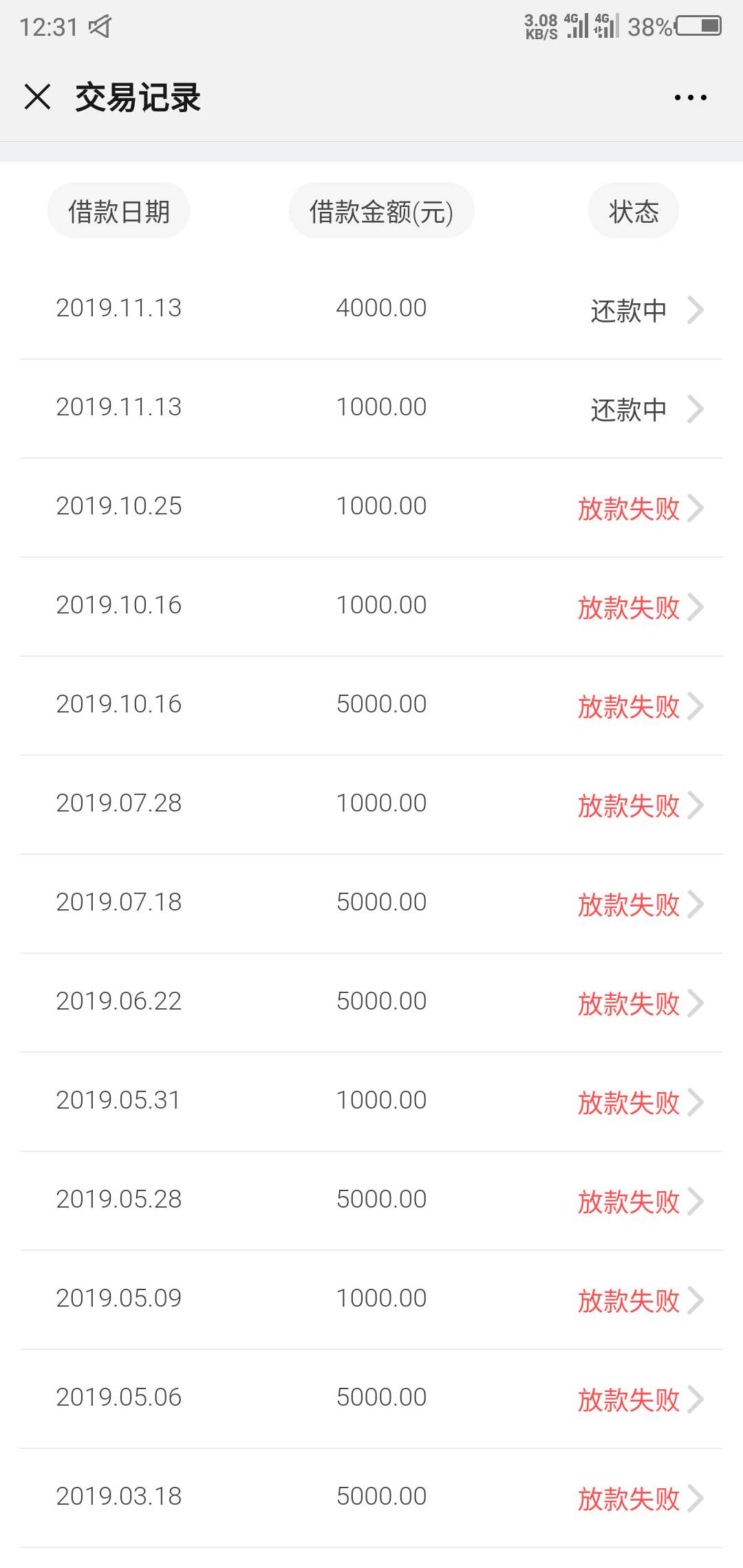Open the 2019.05.06 loan record date
This screenshot has height=1568, width=743.
[118, 1397]
